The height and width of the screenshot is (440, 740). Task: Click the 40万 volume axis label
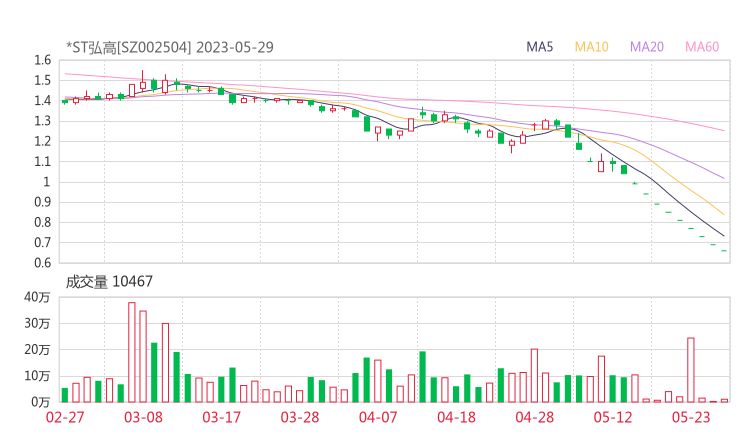(37, 297)
